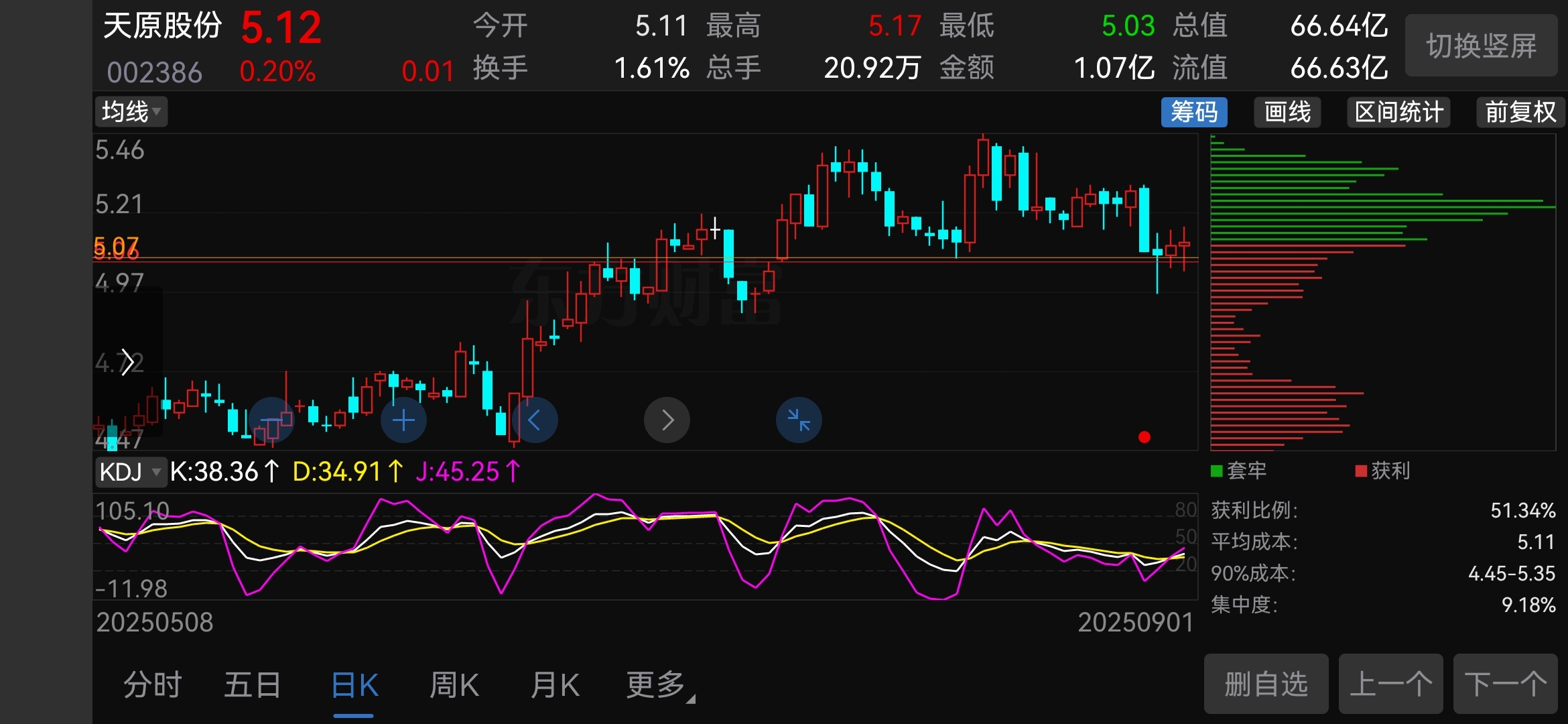The width and height of the screenshot is (1568, 724).
Task: Select the 月K tab
Action: pos(555,685)
